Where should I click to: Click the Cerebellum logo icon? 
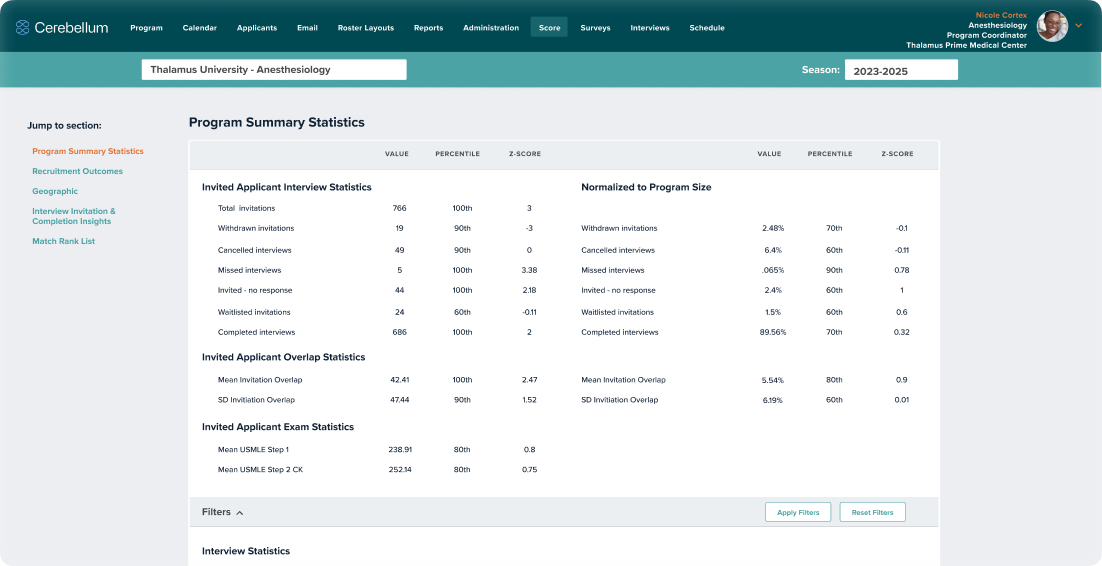pyautogui.click(x=22, y=28)
